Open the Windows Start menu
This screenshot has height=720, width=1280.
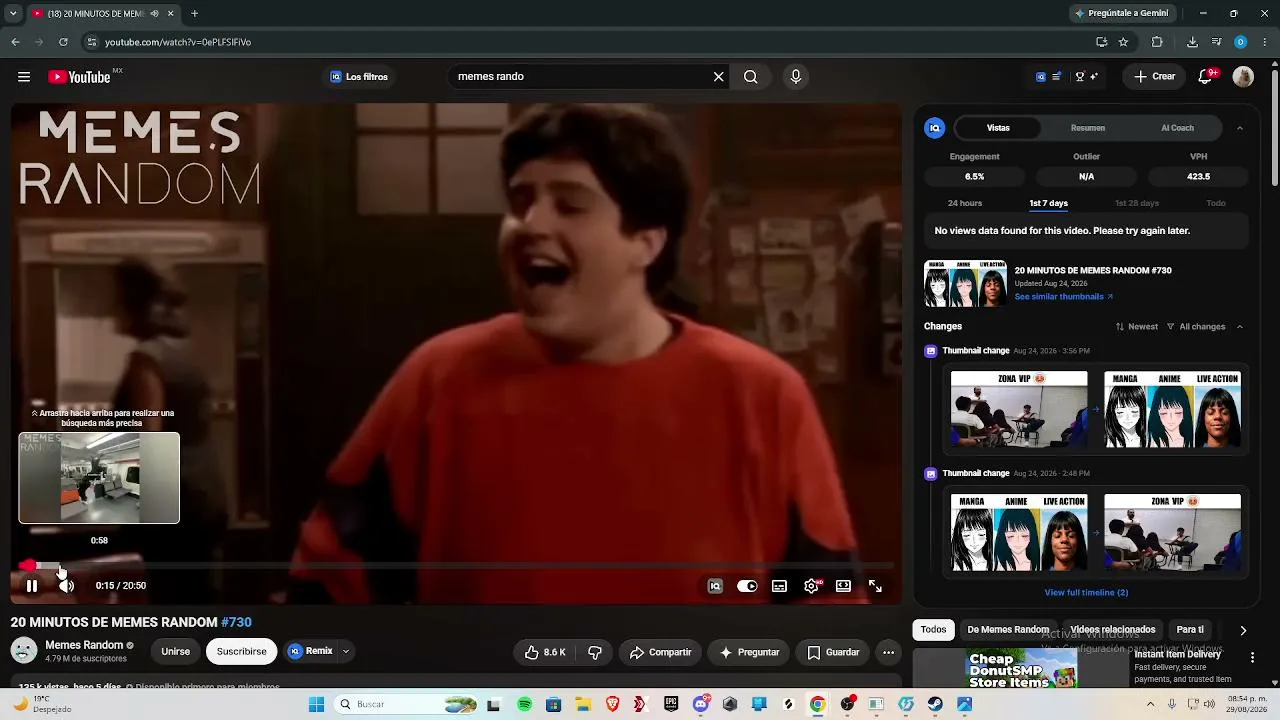[317, 704]
